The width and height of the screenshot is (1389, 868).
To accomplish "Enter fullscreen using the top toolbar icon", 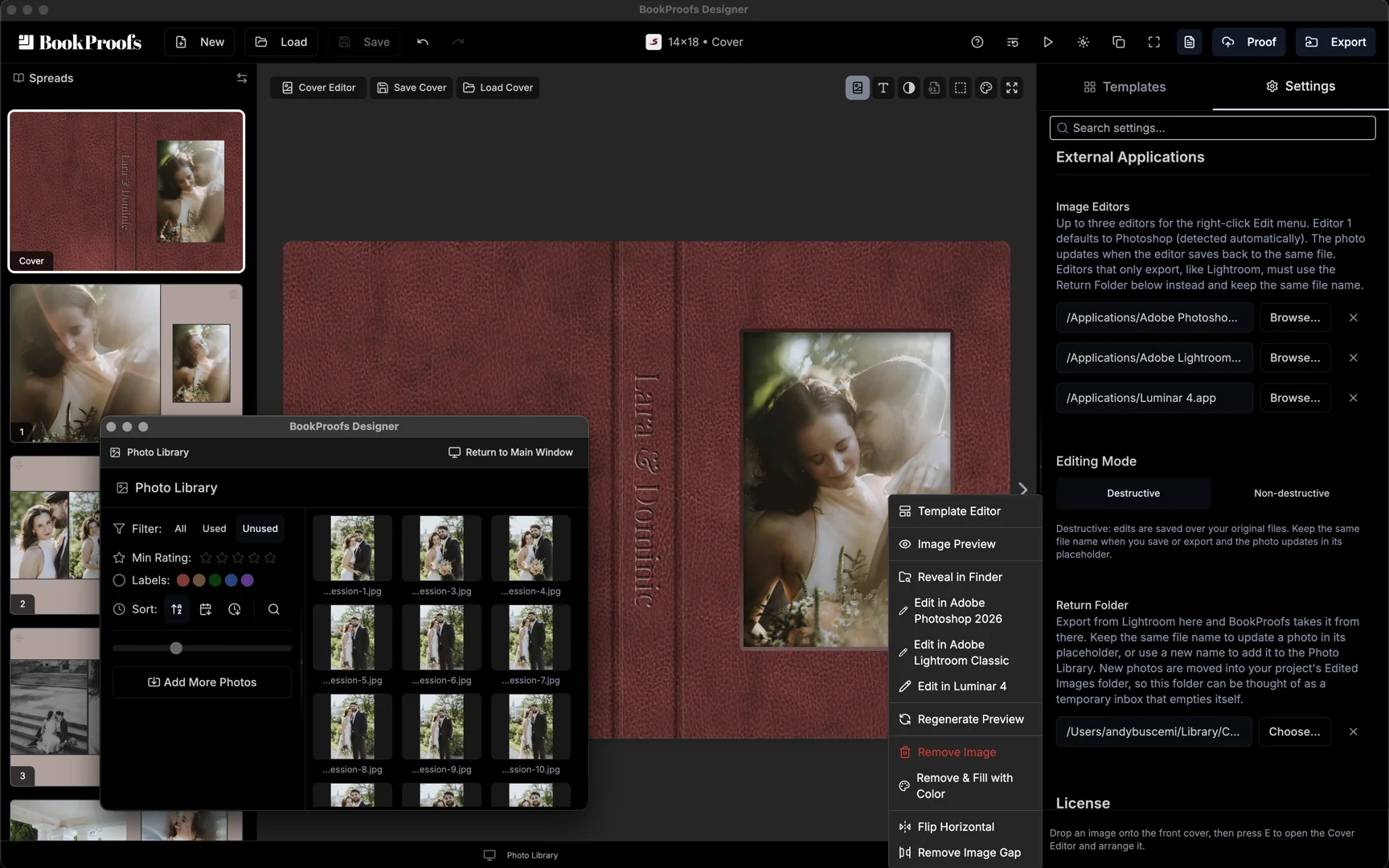I will point(1153,42).
